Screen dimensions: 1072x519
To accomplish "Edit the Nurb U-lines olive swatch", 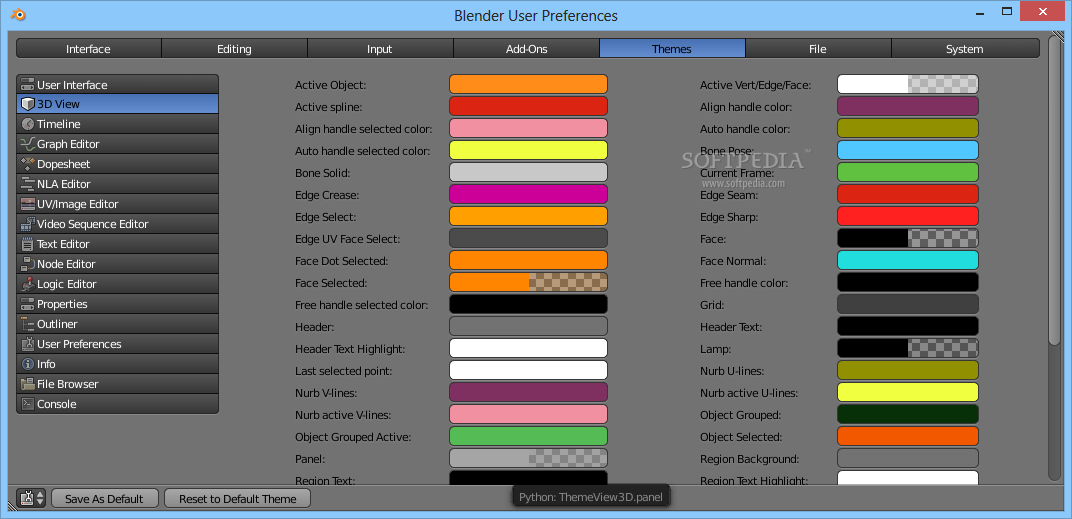I will (x=908, y=370).
